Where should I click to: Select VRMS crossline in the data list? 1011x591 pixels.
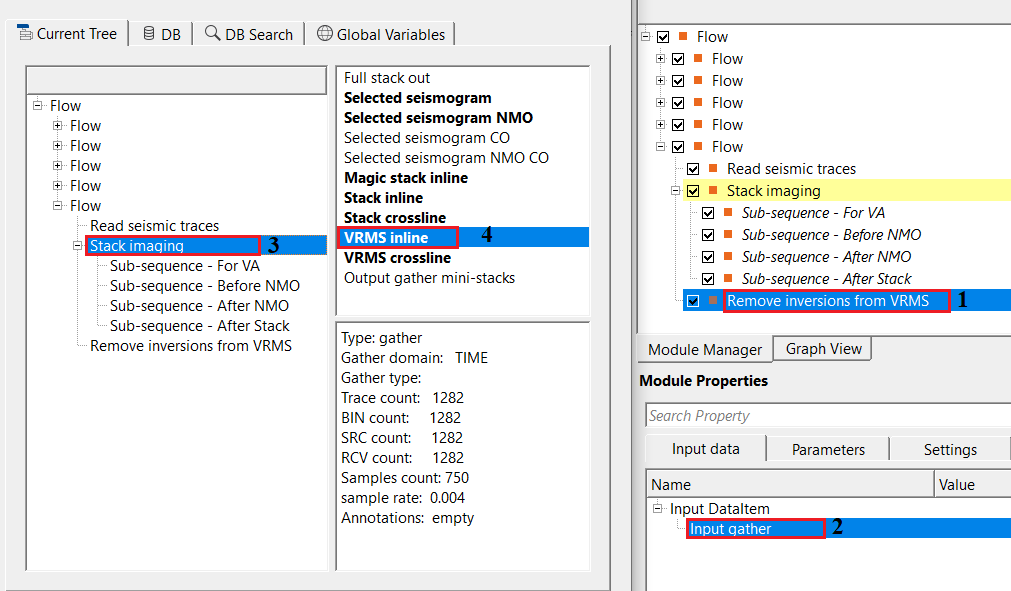click(x=397, y=257)
